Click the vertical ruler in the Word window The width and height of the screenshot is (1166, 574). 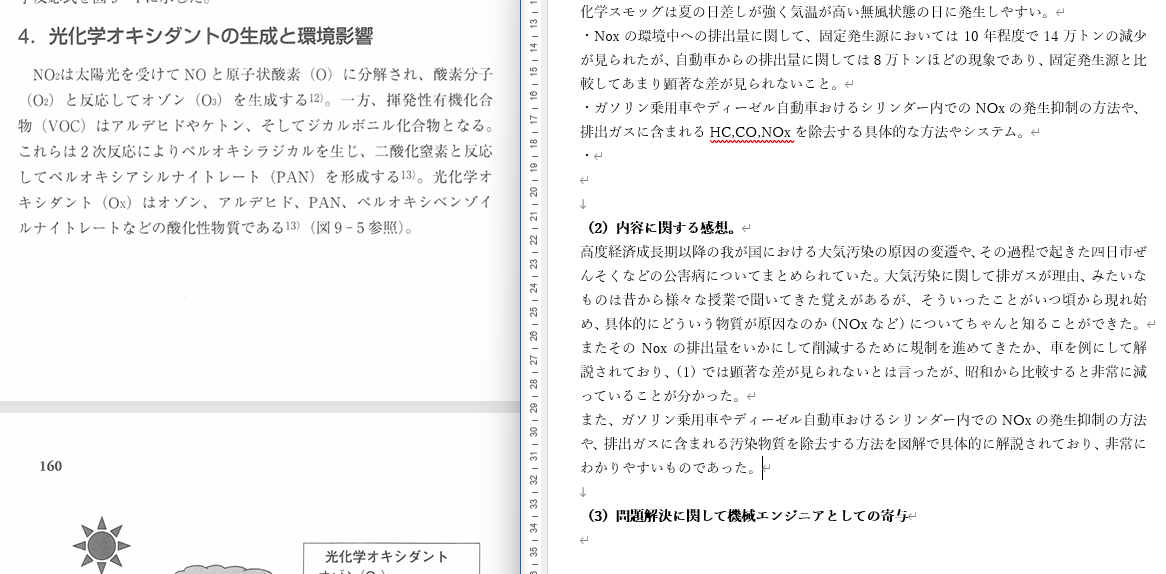click(x=534, y=287)
